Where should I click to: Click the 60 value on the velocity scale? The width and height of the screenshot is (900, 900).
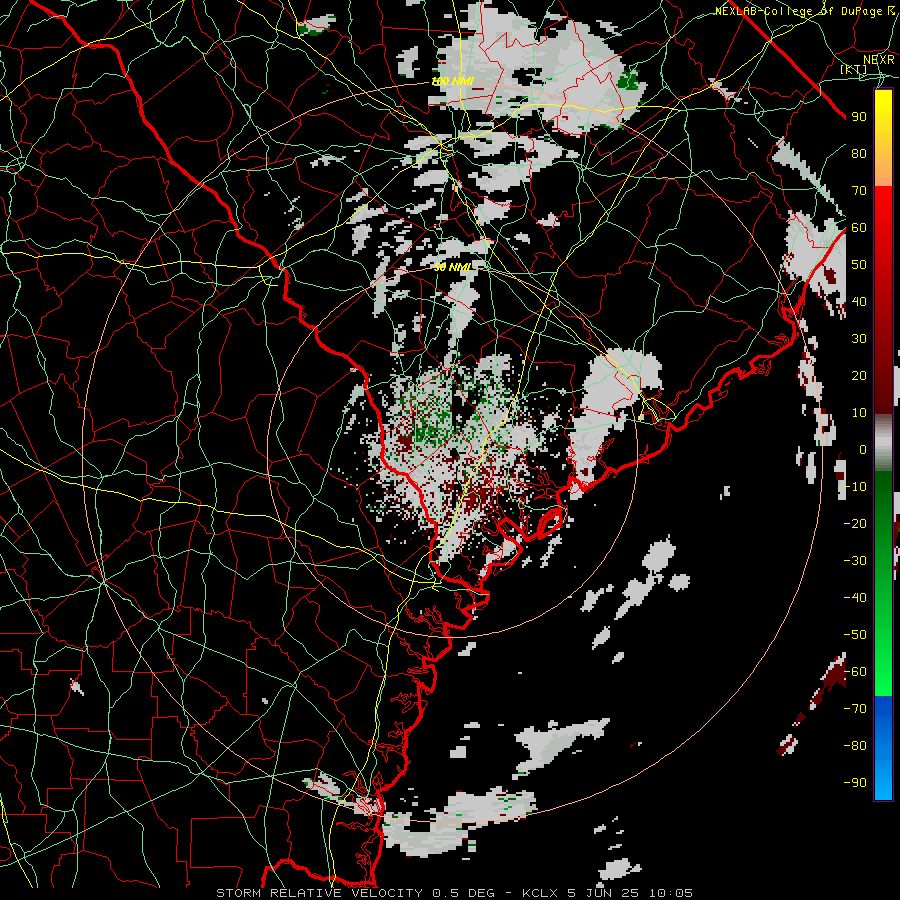click(x=859, y=227)
